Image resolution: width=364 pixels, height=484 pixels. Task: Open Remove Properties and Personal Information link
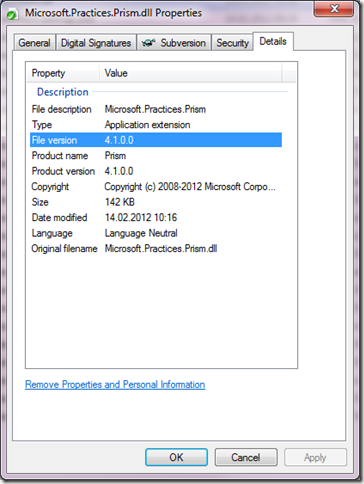pos(115,385)
